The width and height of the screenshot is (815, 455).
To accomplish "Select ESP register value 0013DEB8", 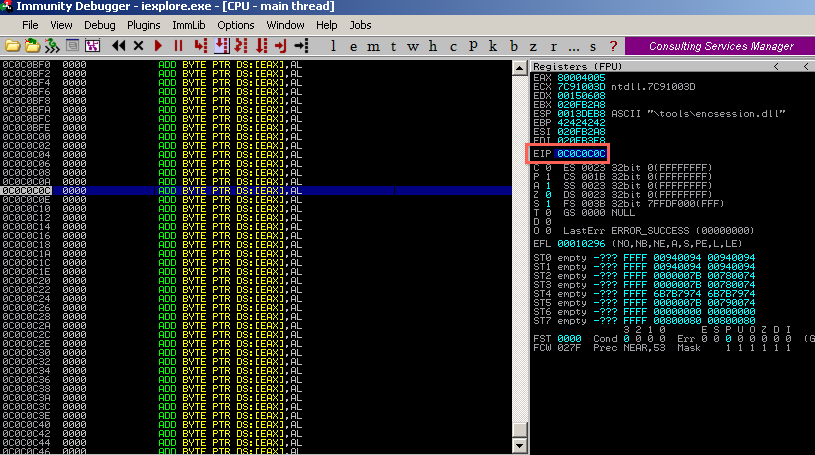I will [x=581, y=113].
